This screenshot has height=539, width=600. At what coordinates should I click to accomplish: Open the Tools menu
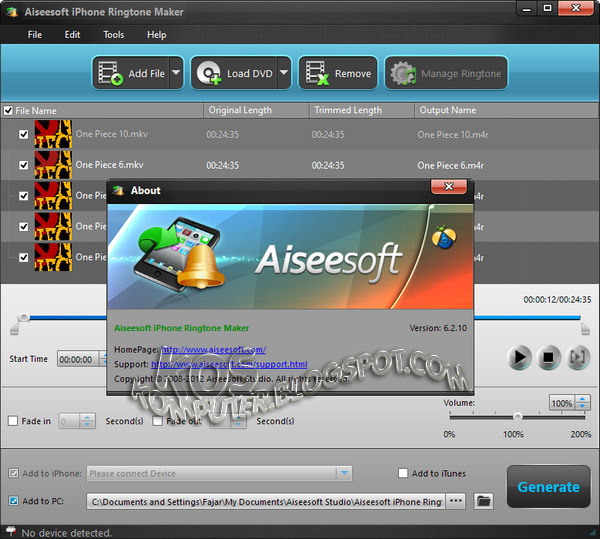tap(114, 35)
